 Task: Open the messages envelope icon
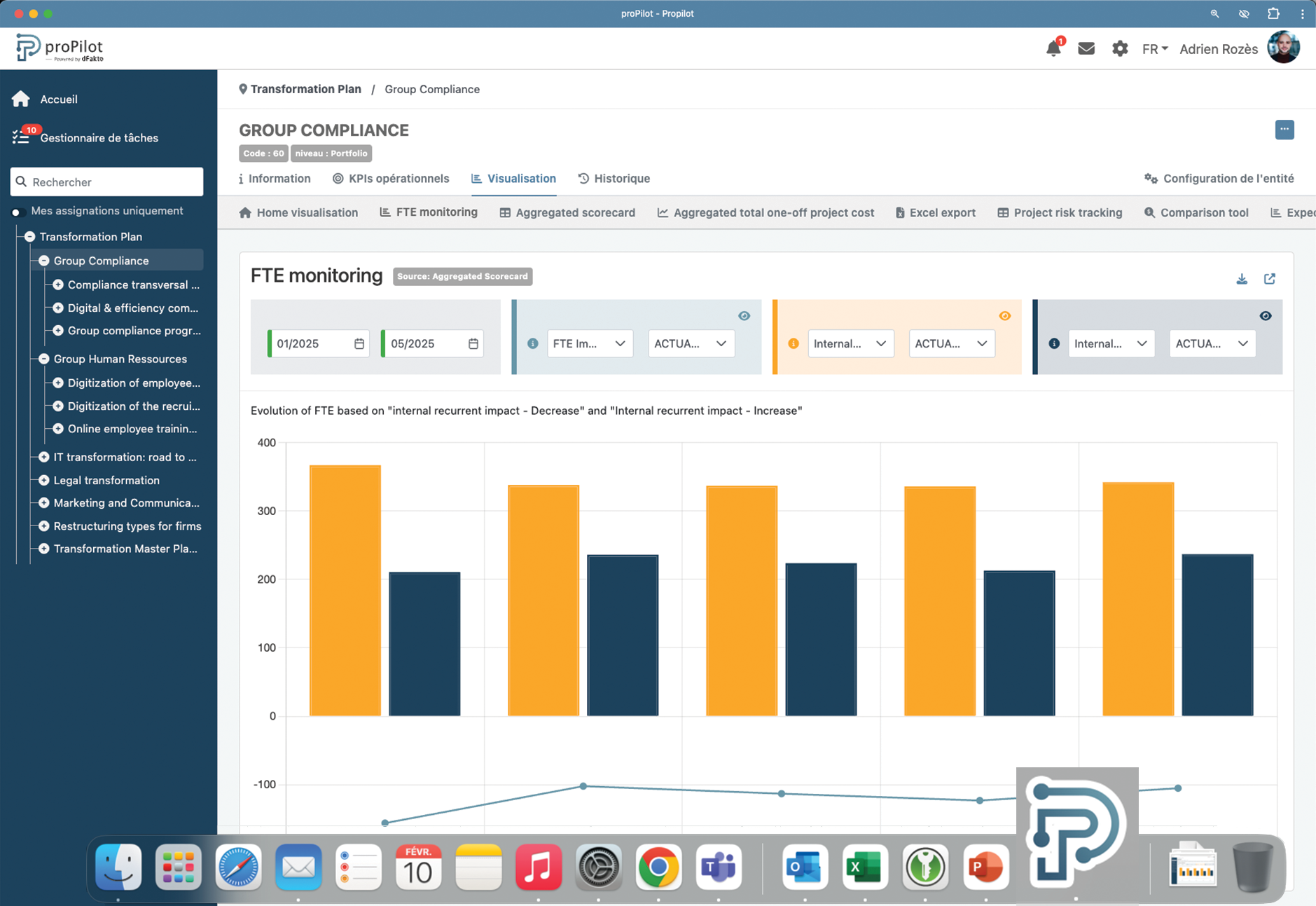[1086, 49]
